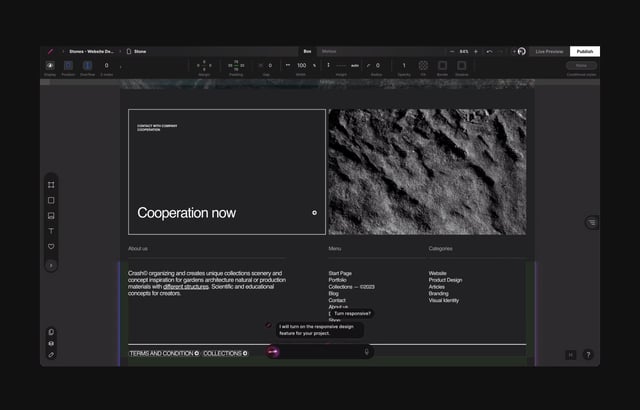This screenshot has width=640, height=410.
Task: Adjust the Padding control
Action: tap(236, 65)
